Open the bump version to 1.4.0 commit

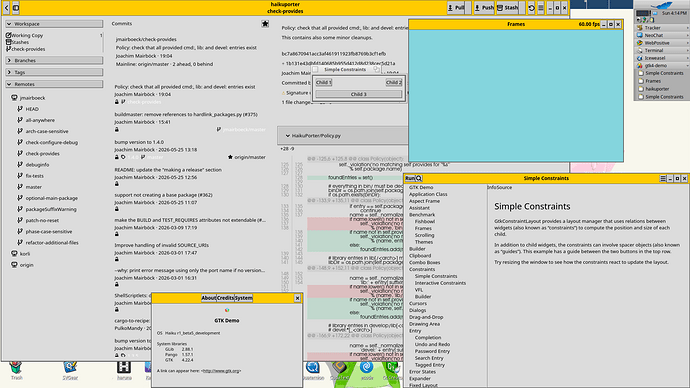(190, 150)
